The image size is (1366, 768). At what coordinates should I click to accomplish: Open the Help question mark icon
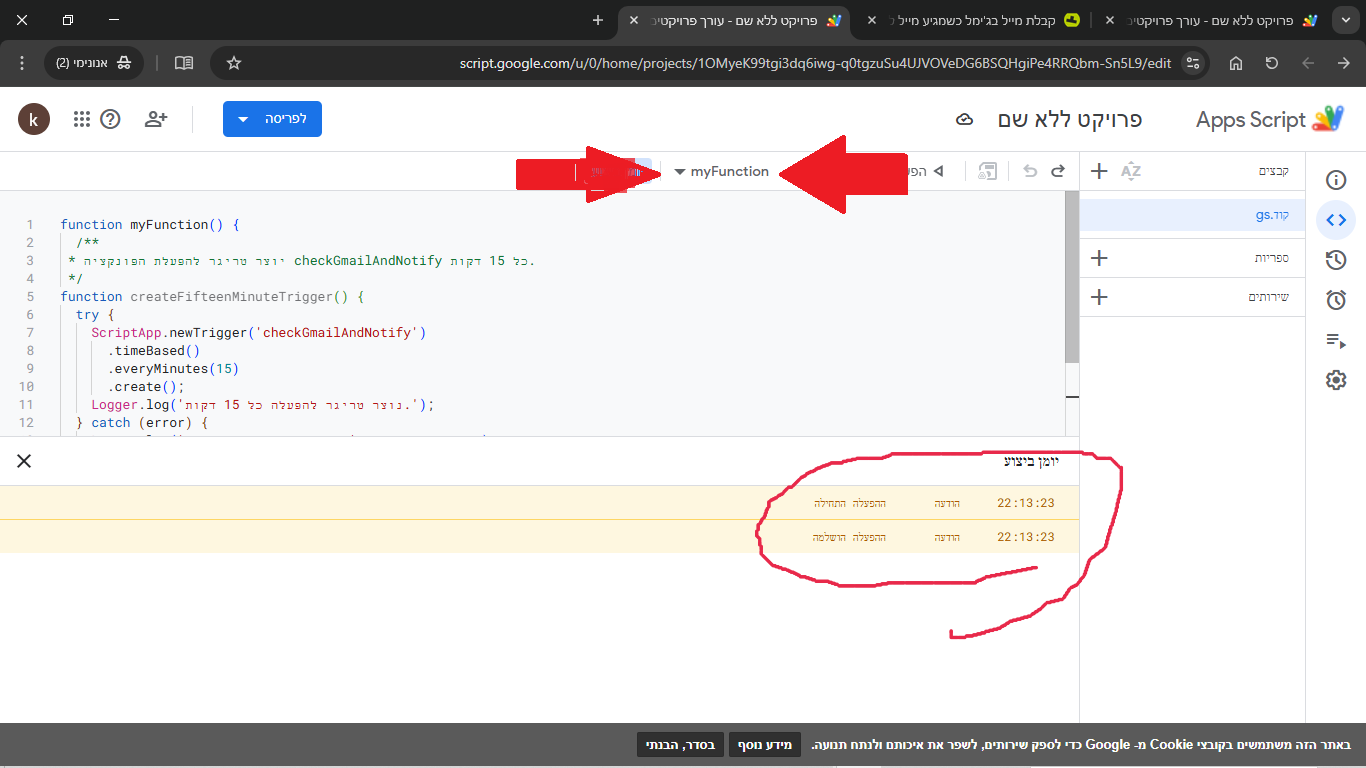(x=110, y=119)
